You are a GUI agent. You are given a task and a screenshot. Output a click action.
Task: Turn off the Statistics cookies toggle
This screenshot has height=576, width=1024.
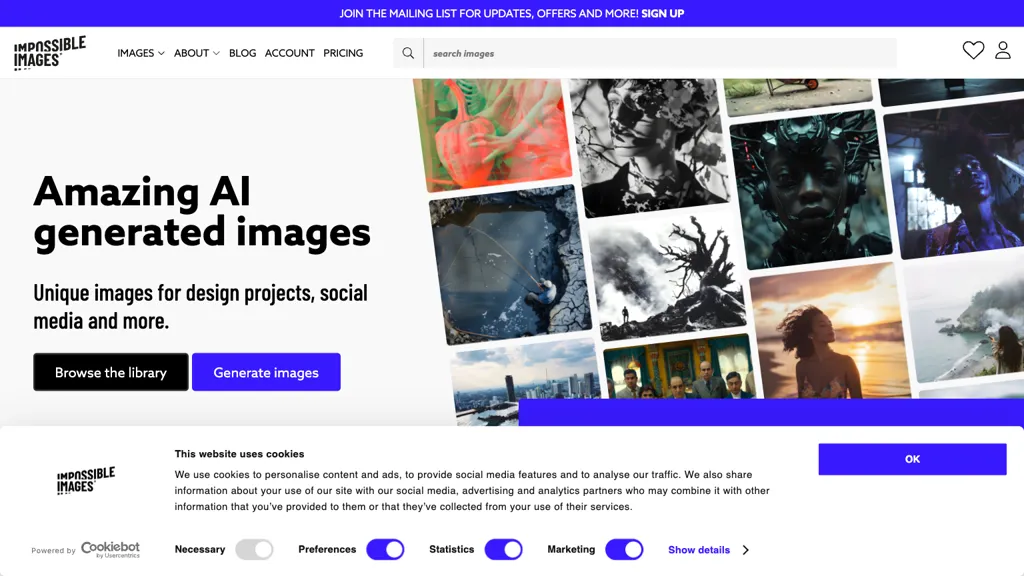point(503,549)
